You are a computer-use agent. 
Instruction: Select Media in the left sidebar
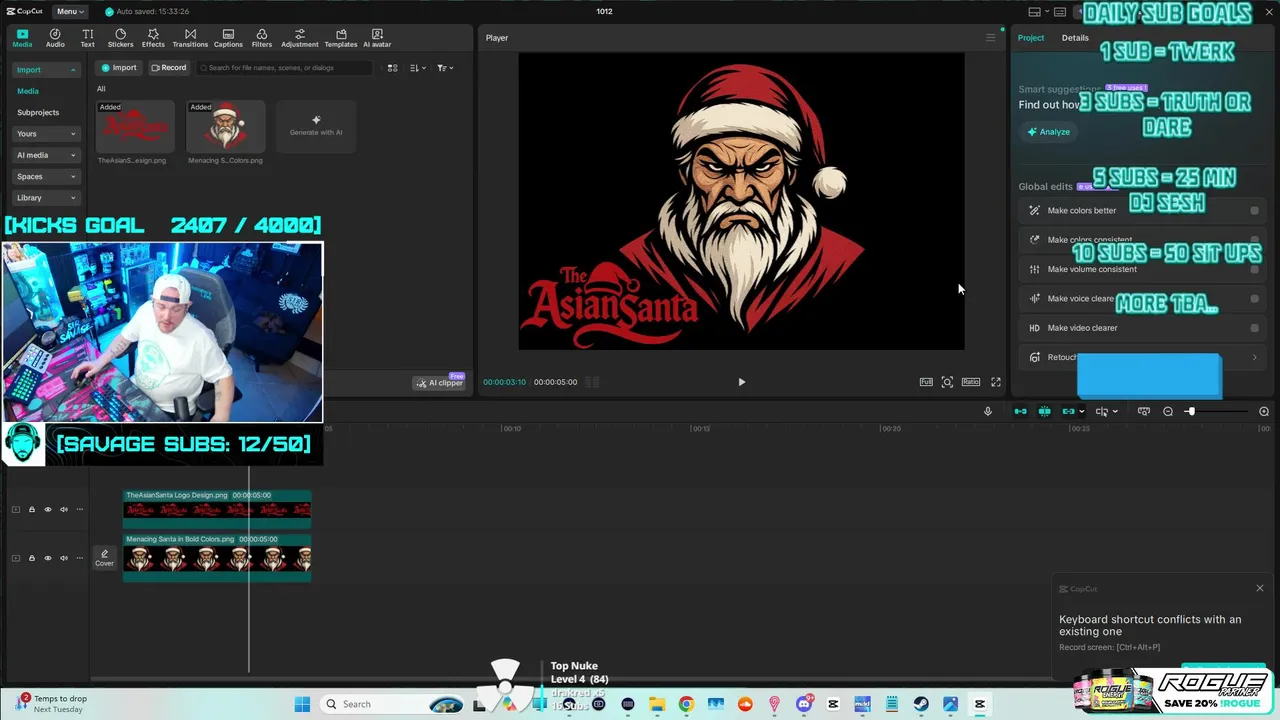coord(28,91)
